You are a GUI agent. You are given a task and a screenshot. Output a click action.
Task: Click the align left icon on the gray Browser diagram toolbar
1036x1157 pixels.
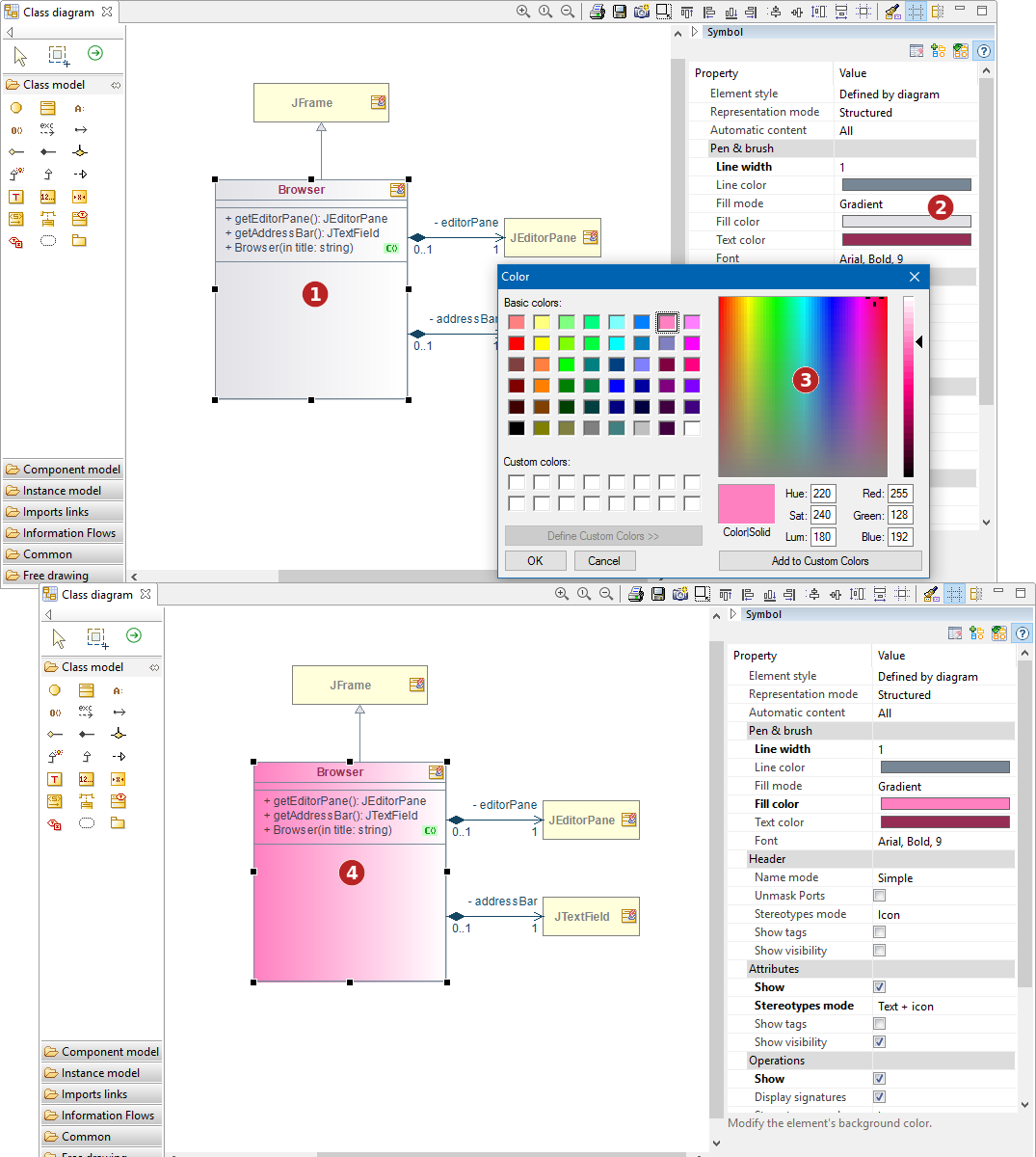point(709,12)
